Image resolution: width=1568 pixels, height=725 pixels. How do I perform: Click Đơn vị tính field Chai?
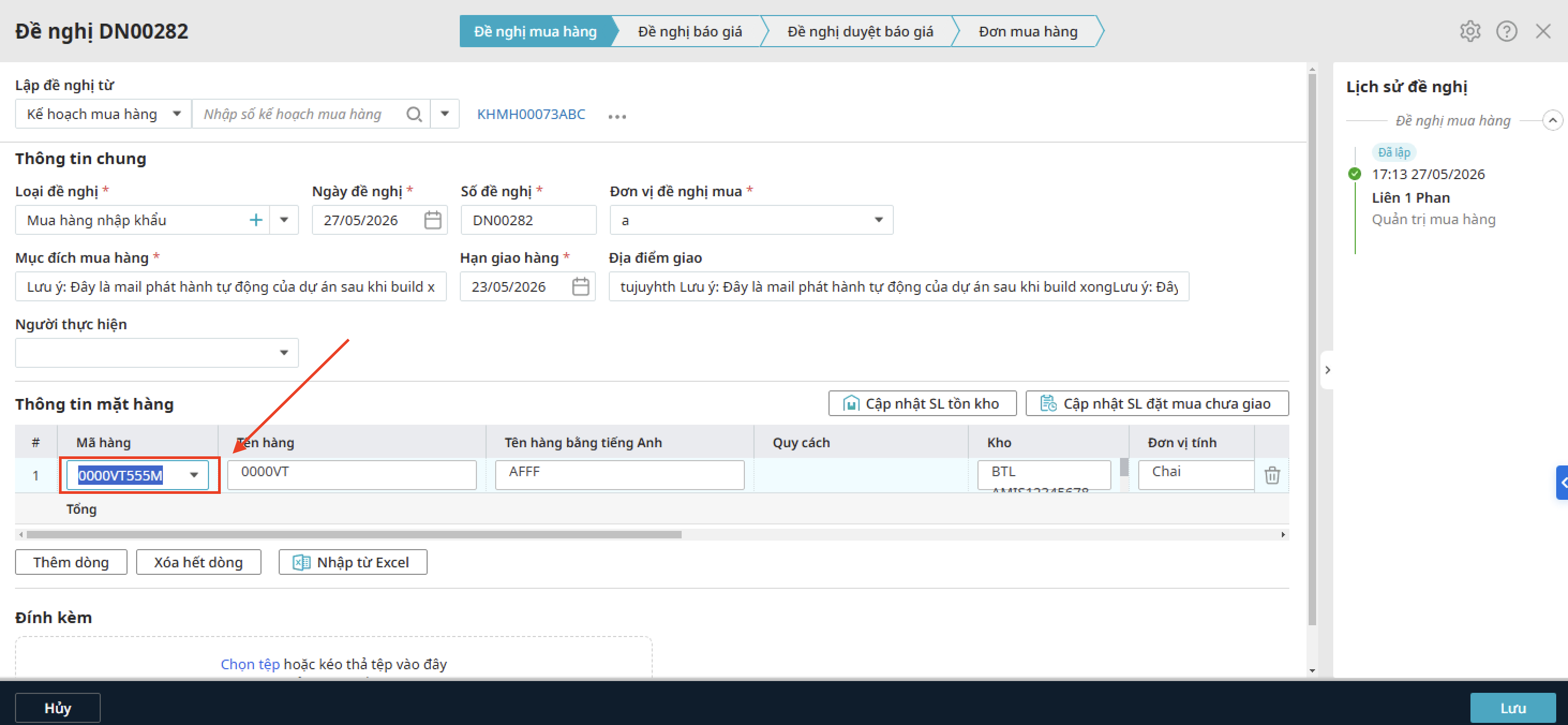pos(1196,475)
